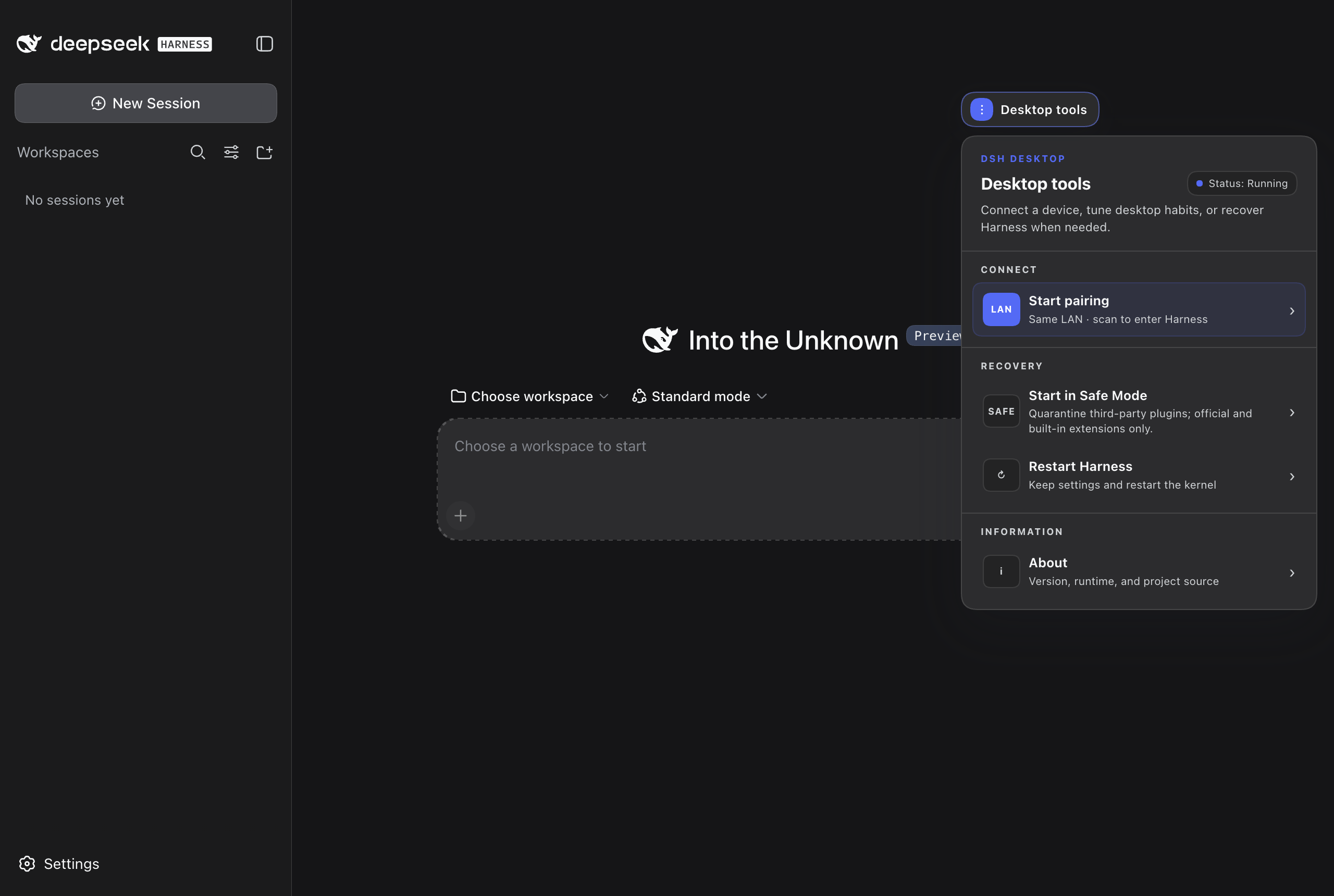Open the Choose workspace dropdown
This screenshot has height=896, width=1334.
[530, 396]
